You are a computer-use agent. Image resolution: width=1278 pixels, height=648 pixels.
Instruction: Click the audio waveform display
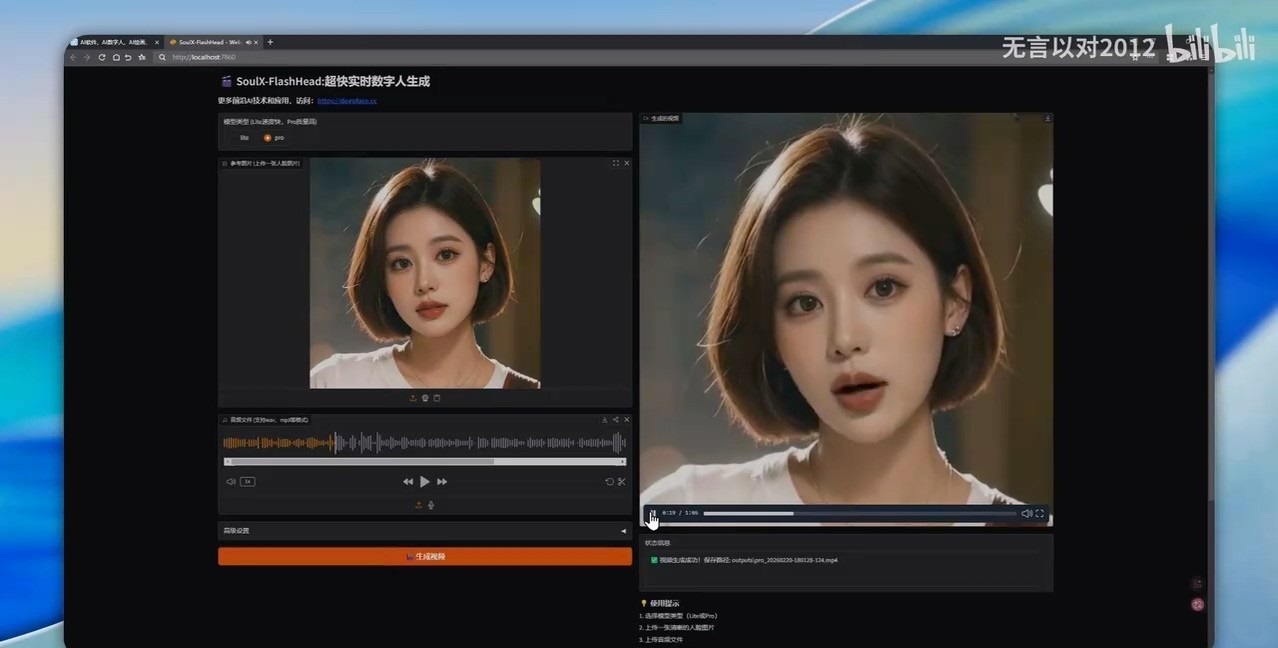[x=425, y=442]
